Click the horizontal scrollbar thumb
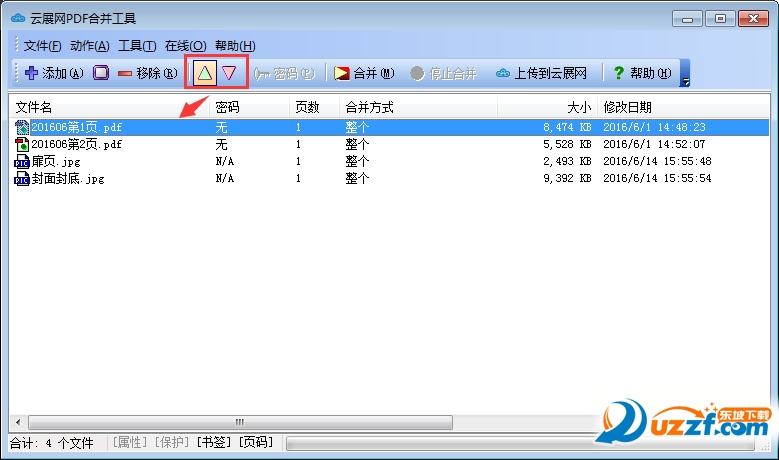This screenshot has width=779, height=460. 240,422
